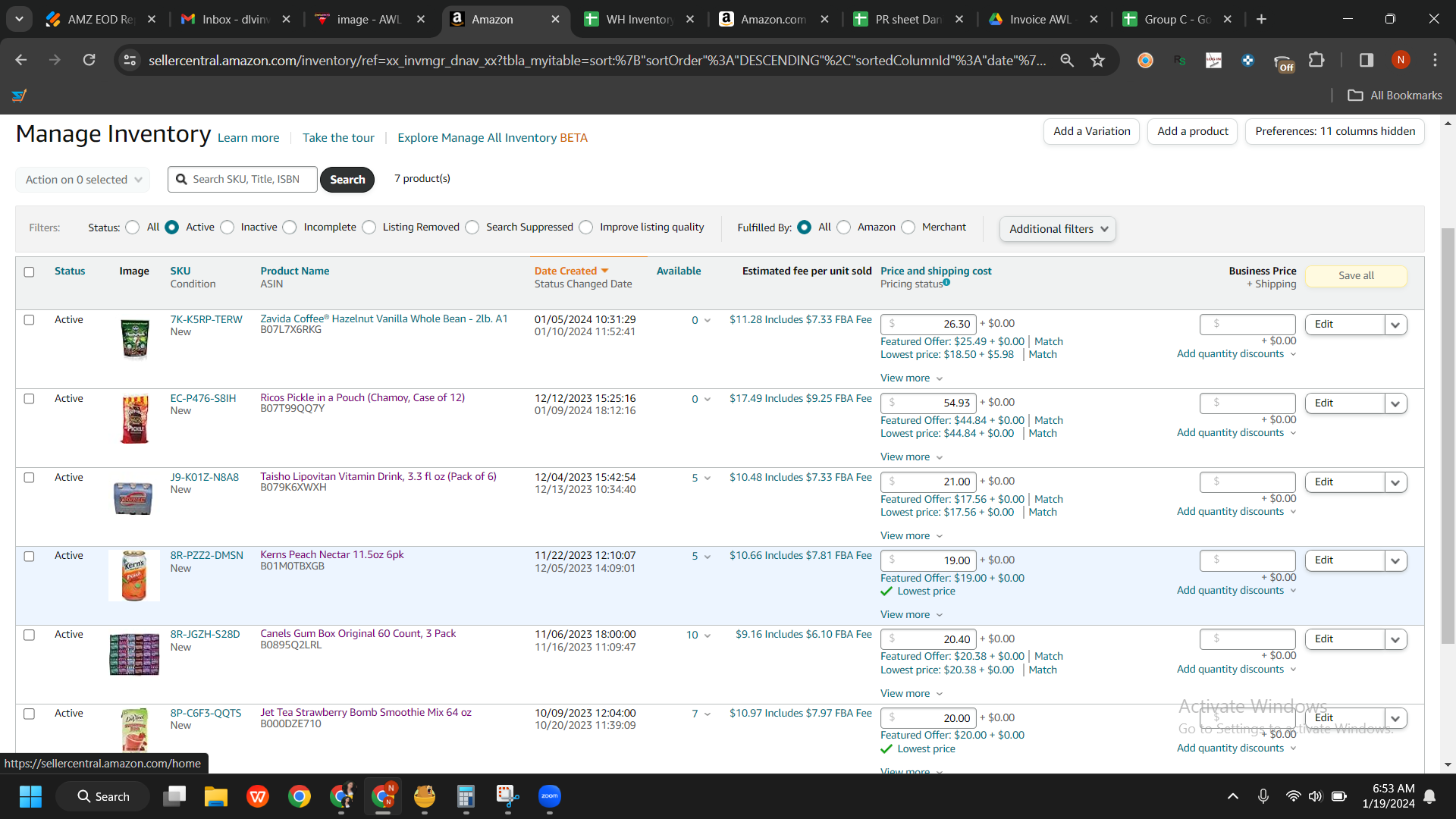This screenshot has height=819, width=1456.
Task: Open site information icon in address bar
Action: click(x=130, y=60)
